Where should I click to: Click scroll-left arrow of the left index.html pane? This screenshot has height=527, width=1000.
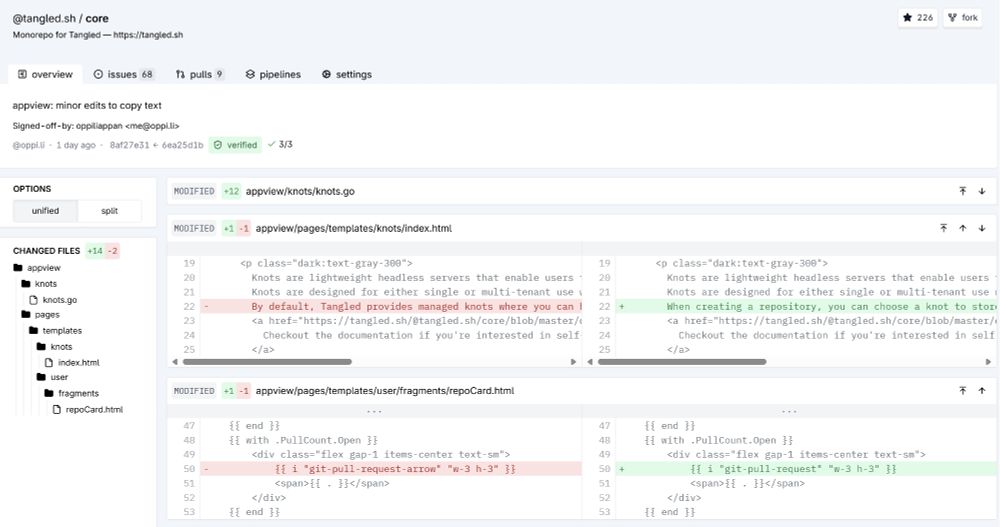pyautogui.click(x=175, y=362)
